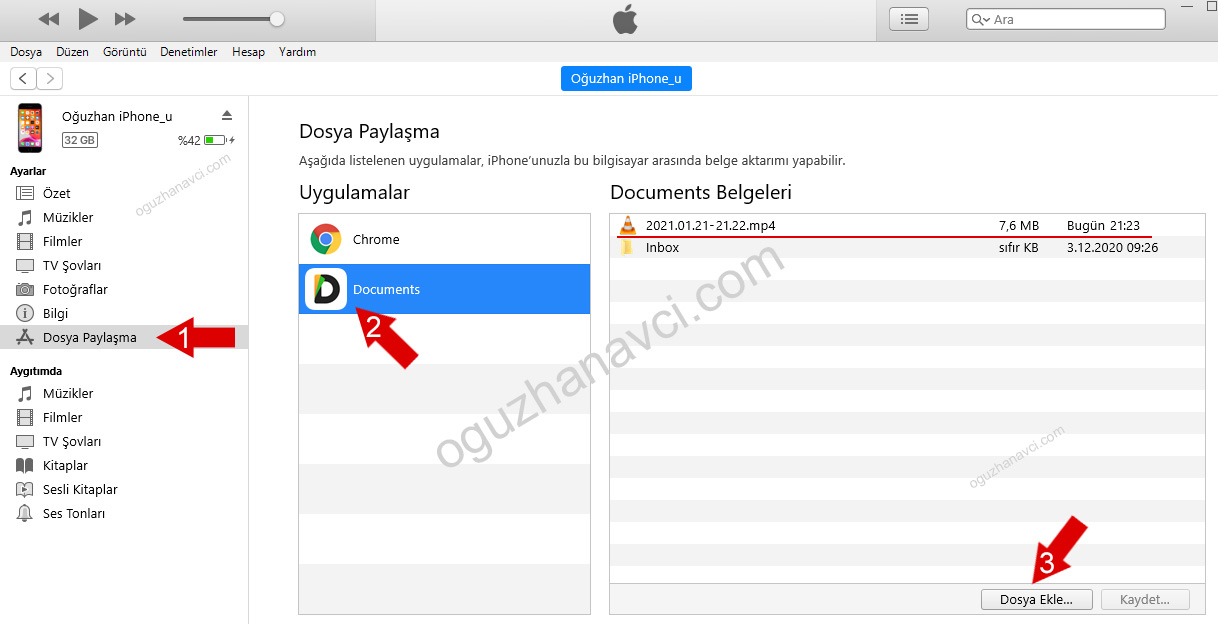This screenshot has height=624, width=1218.
Task: Select Filmler under Ayarlar
Action: (x=124, y=241)
